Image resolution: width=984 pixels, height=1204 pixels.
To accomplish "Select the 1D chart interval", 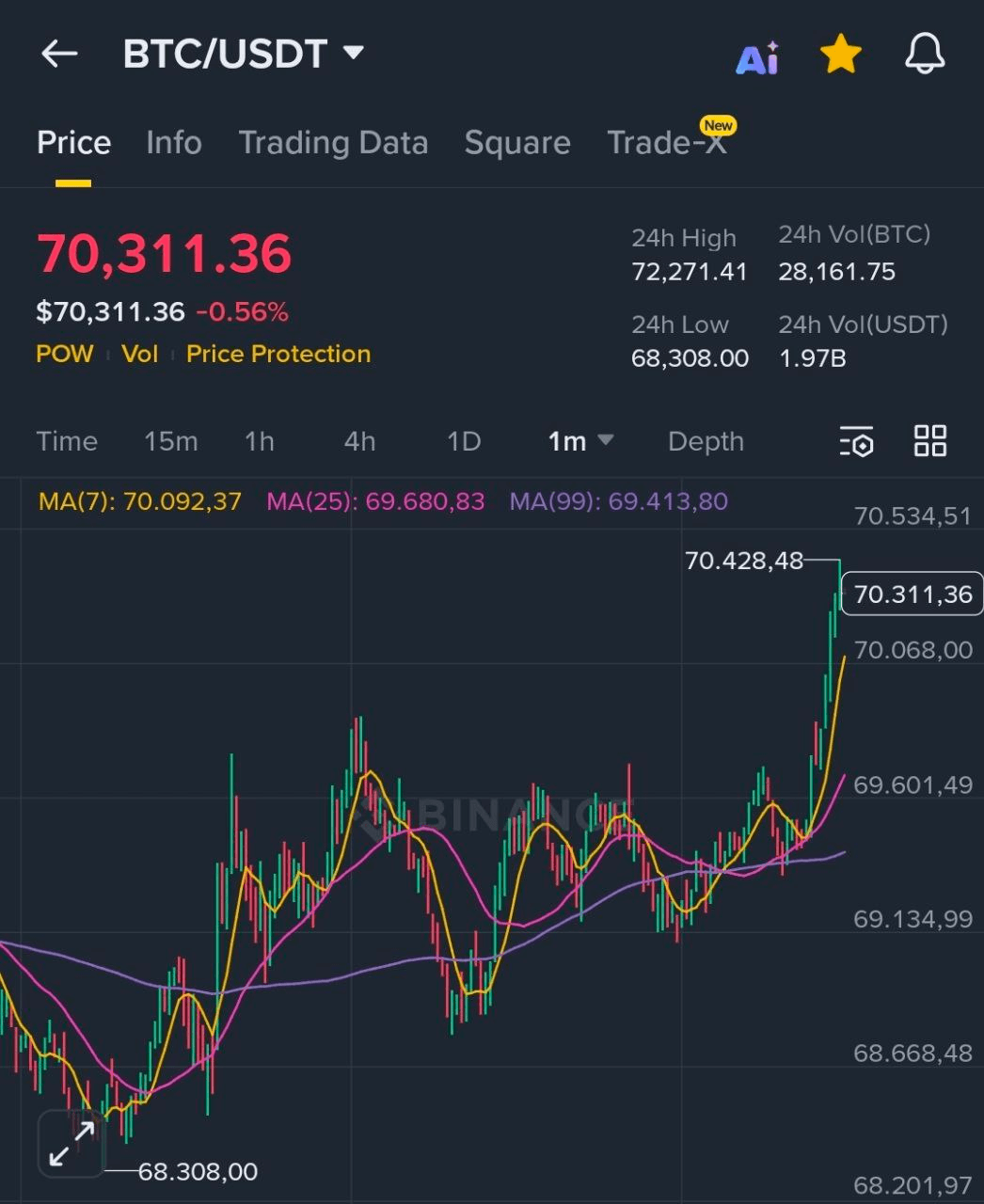I will click(464, 441).
